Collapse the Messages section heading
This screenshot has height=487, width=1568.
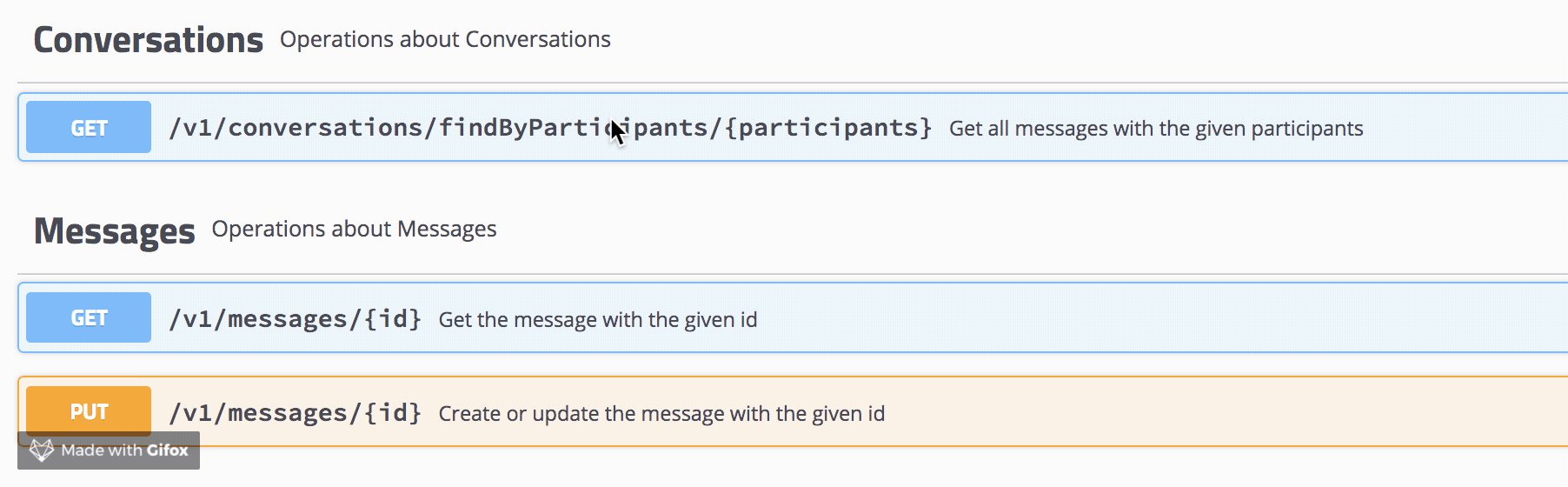pyautogui.click(x=114, y=230)
